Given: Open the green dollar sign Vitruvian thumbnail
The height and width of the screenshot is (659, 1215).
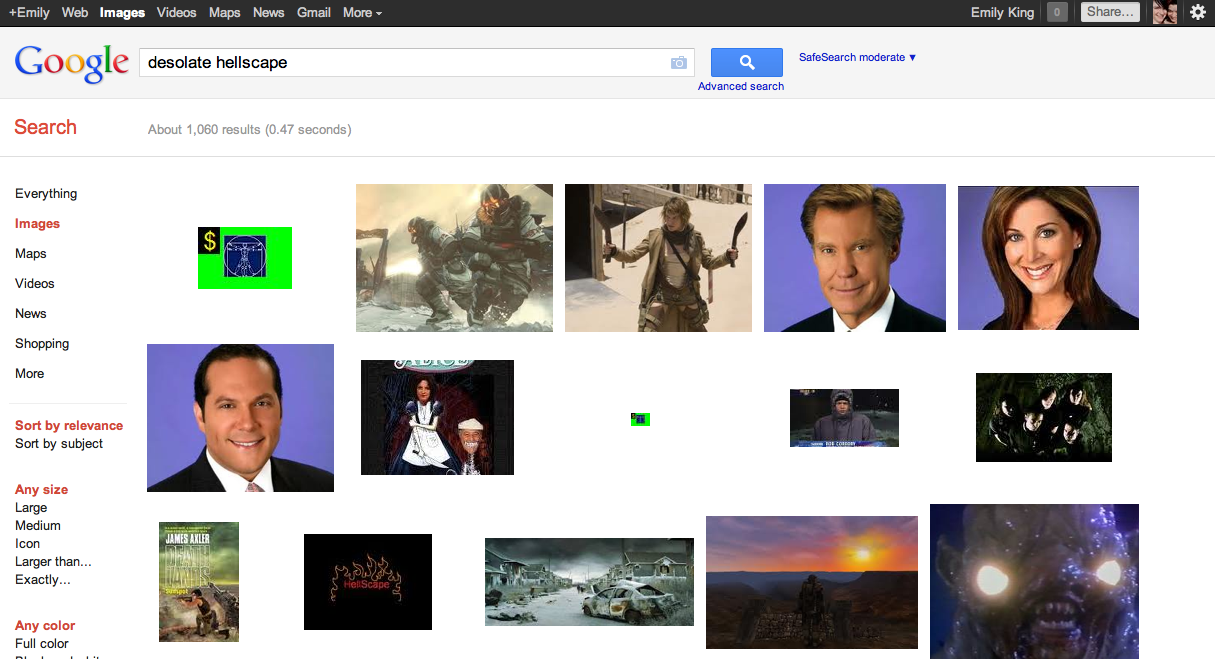Looking at the screenshot, I should 245,258.
